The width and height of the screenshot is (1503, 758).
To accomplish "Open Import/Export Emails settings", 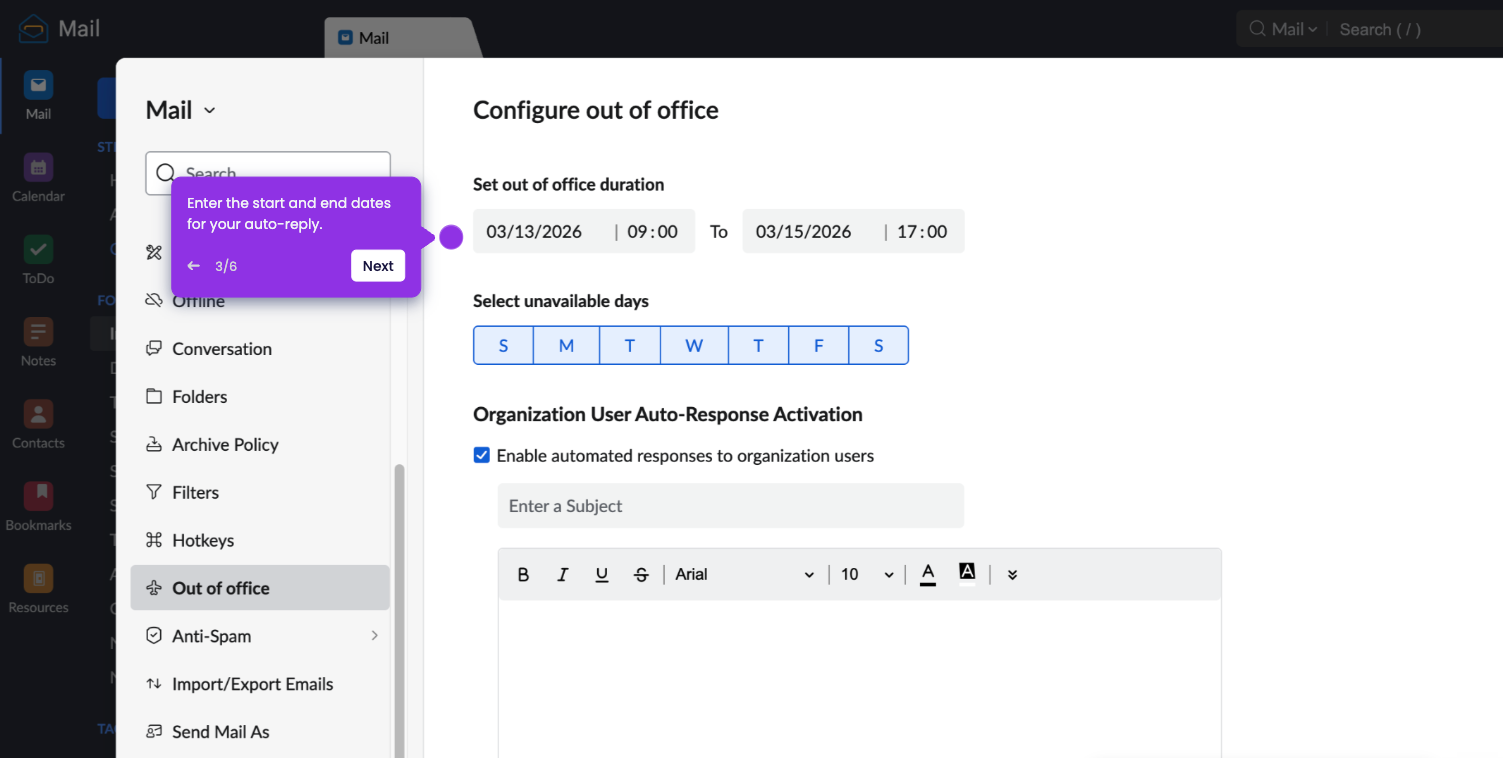I will [x=260, y=684].
